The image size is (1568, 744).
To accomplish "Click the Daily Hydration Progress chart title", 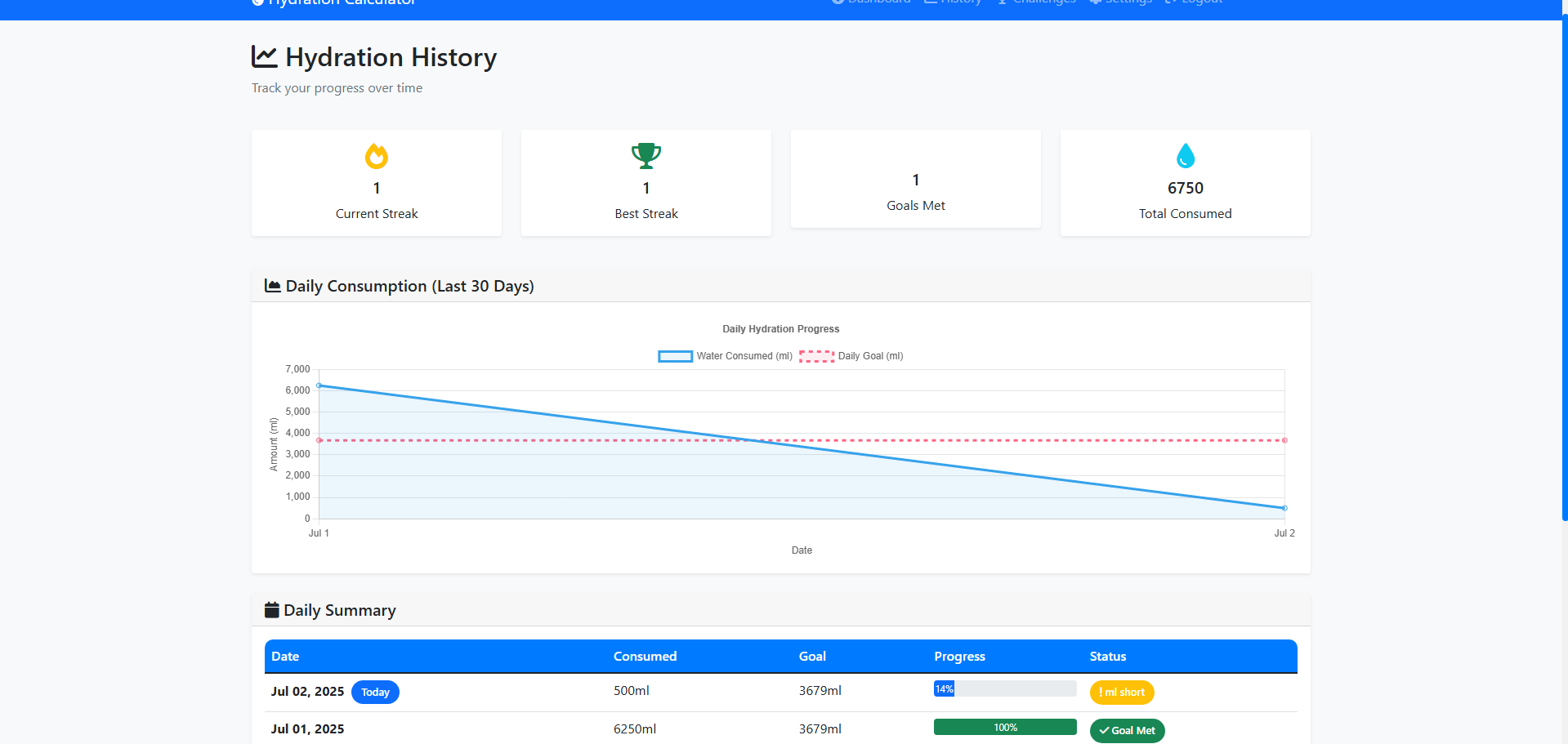I will pos(781,329).
